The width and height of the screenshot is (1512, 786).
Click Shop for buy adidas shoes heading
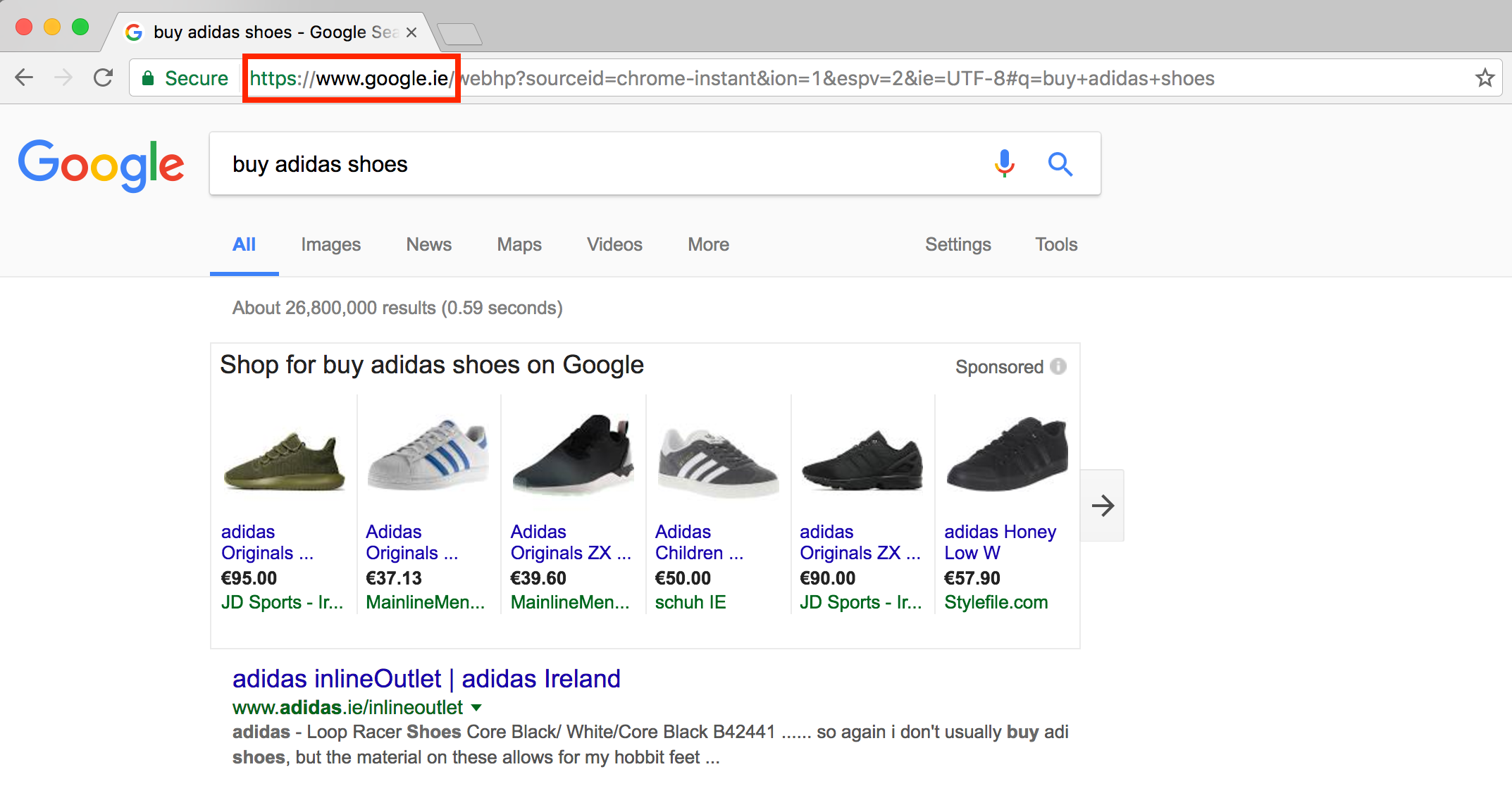(x=432, y=365)
